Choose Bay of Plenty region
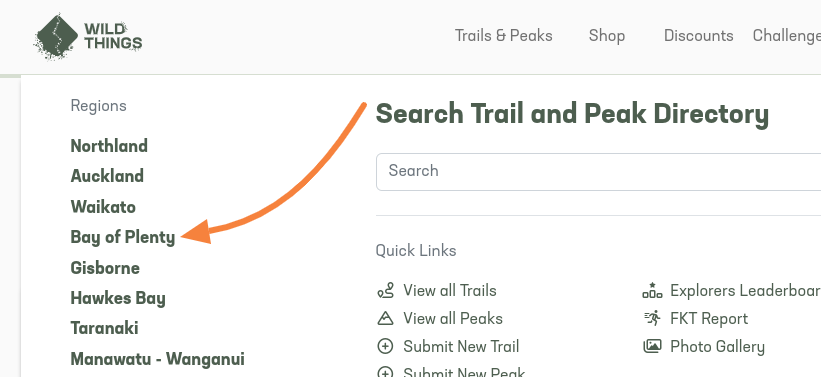The image size is (821, 377). pyautogui.click(x=123, y=237)
